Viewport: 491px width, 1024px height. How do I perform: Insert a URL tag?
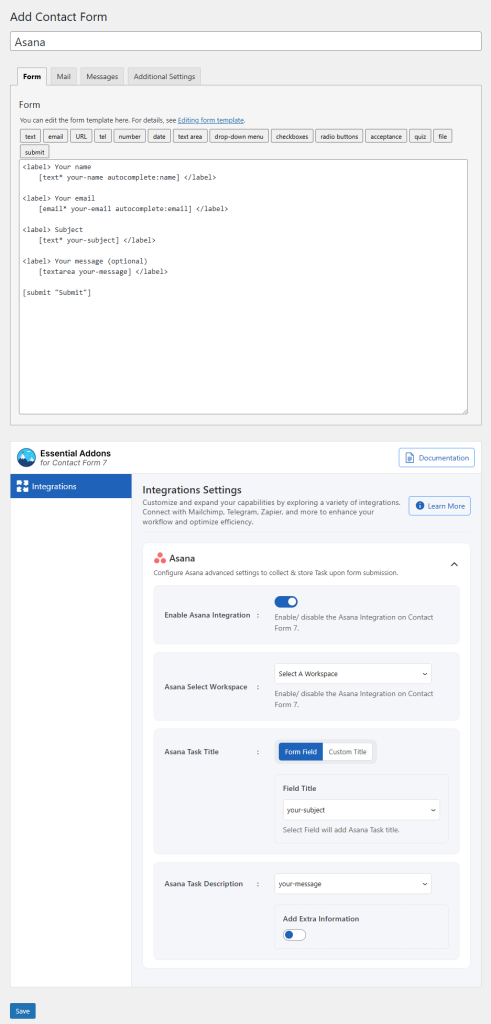pos(81,136)
